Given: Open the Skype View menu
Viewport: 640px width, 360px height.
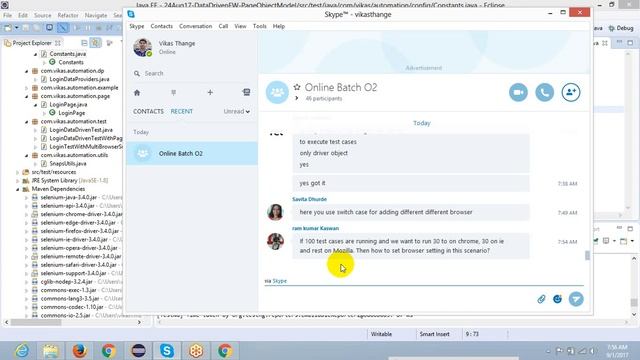Looking at the screenshot, I should (240, 26).
